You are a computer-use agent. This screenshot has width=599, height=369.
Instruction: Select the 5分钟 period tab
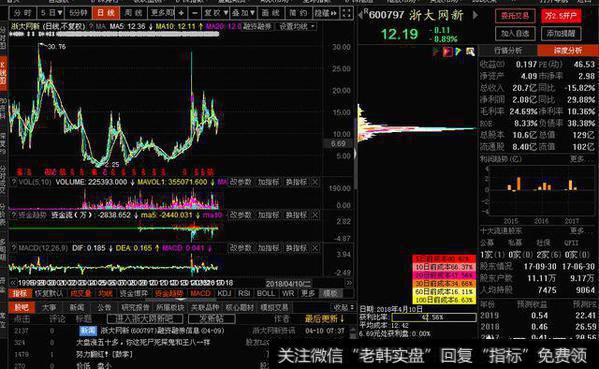pos(78,13)
